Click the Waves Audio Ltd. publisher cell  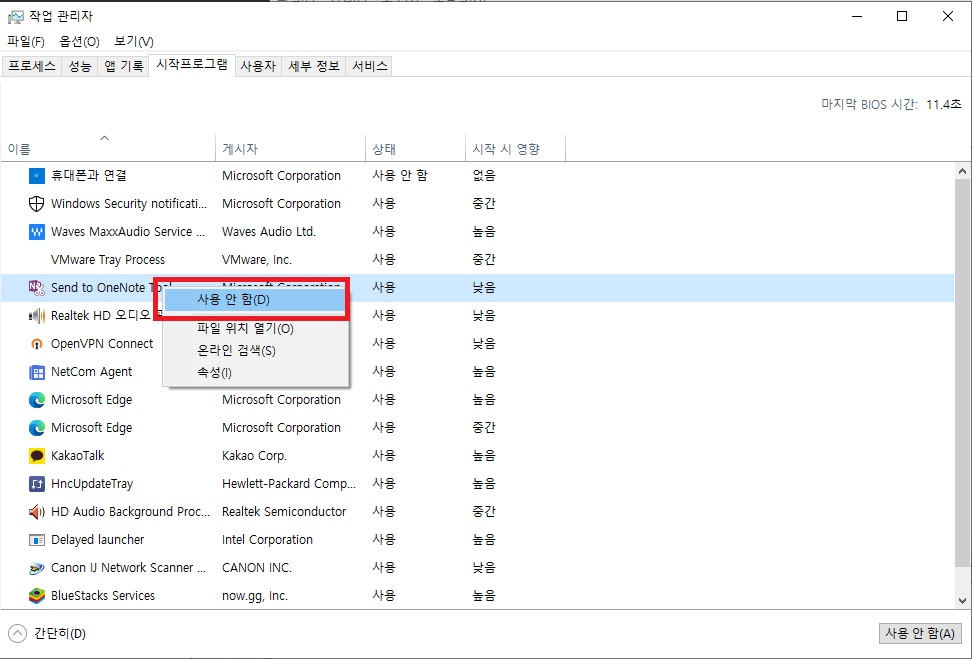tap(268, 232)
